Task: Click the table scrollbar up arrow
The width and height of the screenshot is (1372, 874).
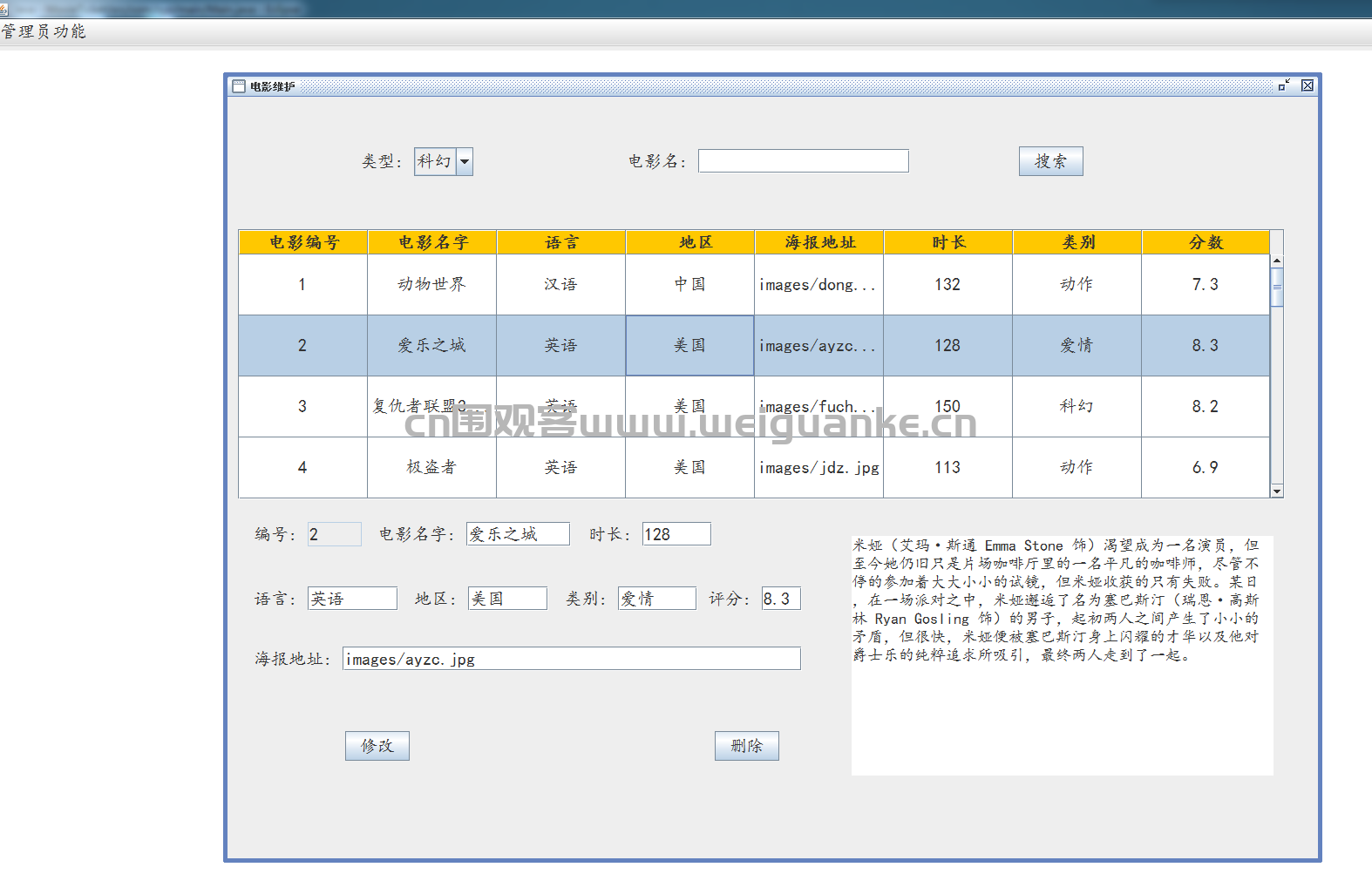Action: 1277,261
